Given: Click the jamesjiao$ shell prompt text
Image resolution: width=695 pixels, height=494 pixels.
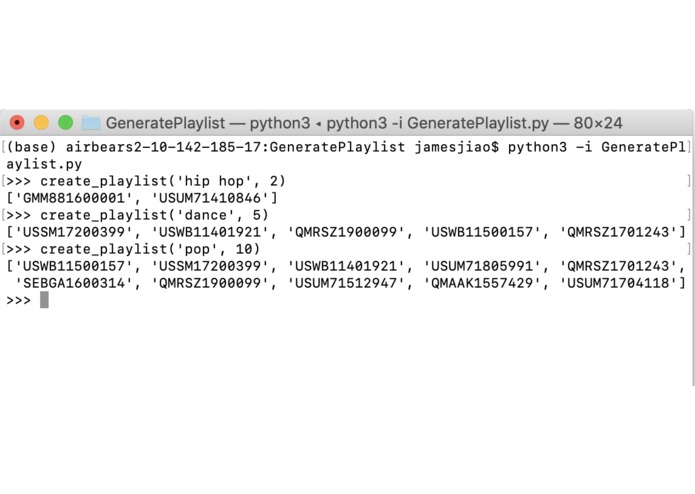Looking at the screenshot, I should tap(457, 147).
